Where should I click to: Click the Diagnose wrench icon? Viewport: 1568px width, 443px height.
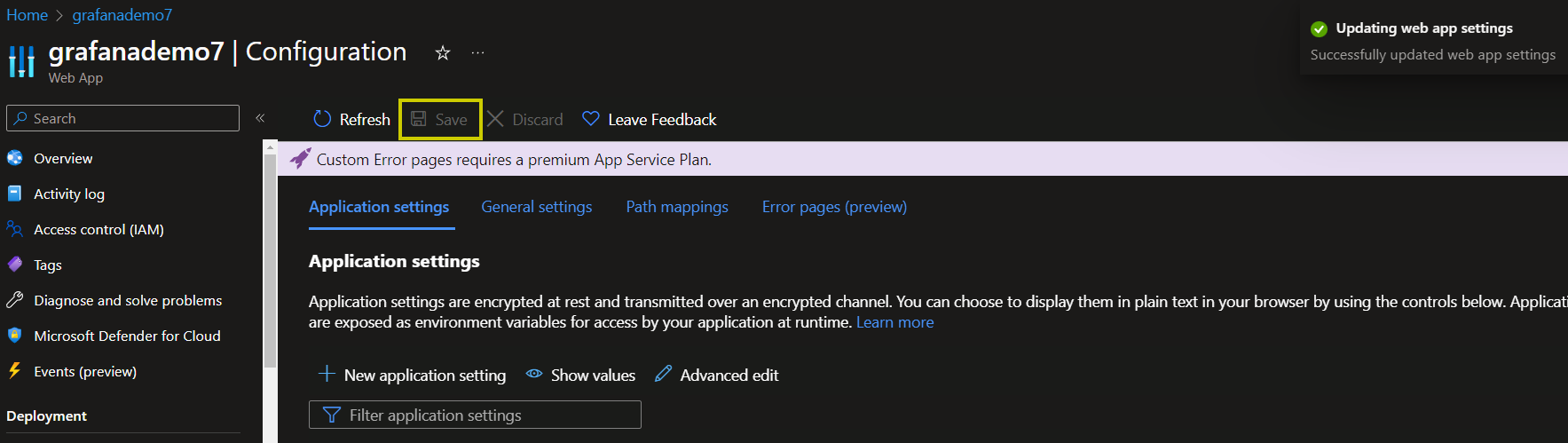[14, 300]
